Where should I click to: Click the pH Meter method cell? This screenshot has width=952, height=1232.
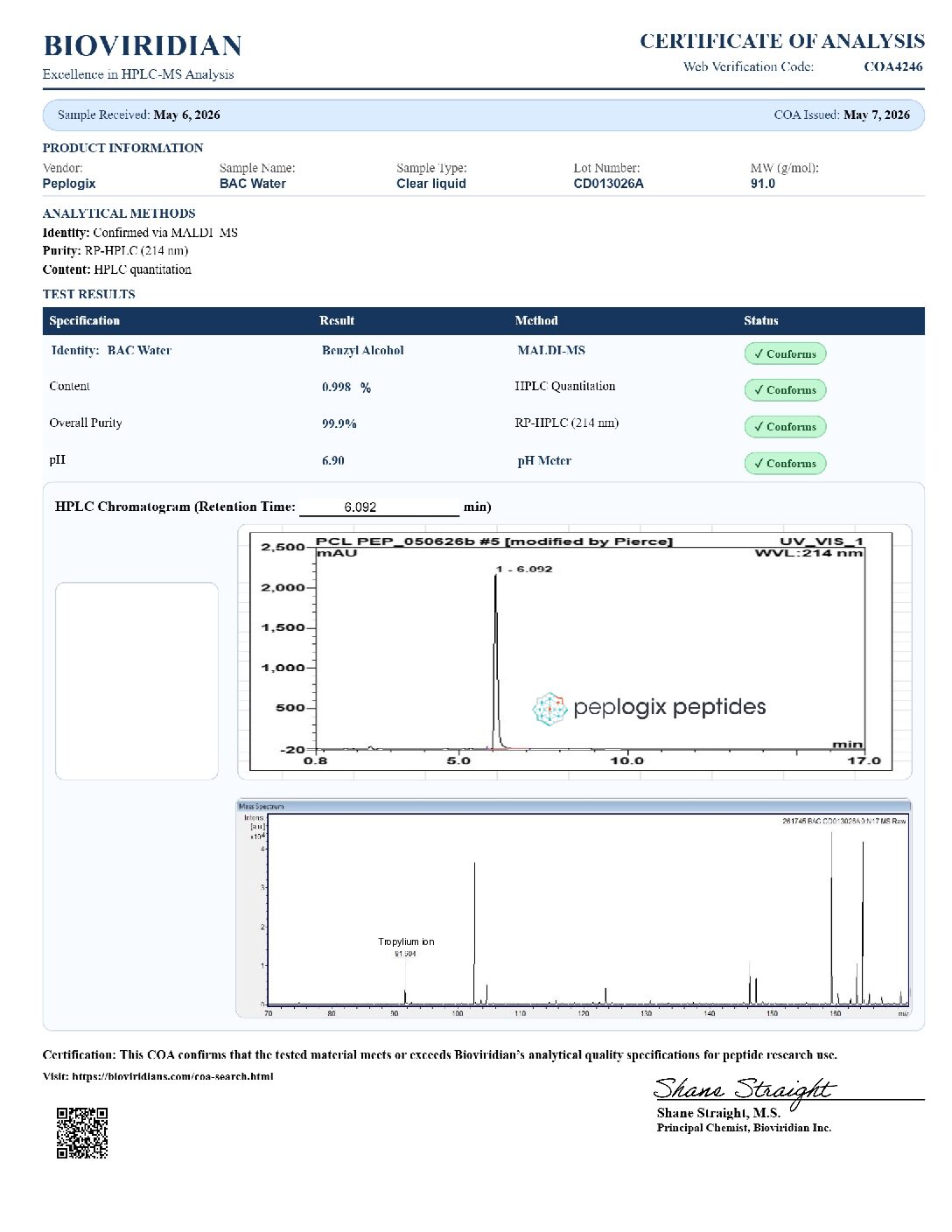point(544,460)
